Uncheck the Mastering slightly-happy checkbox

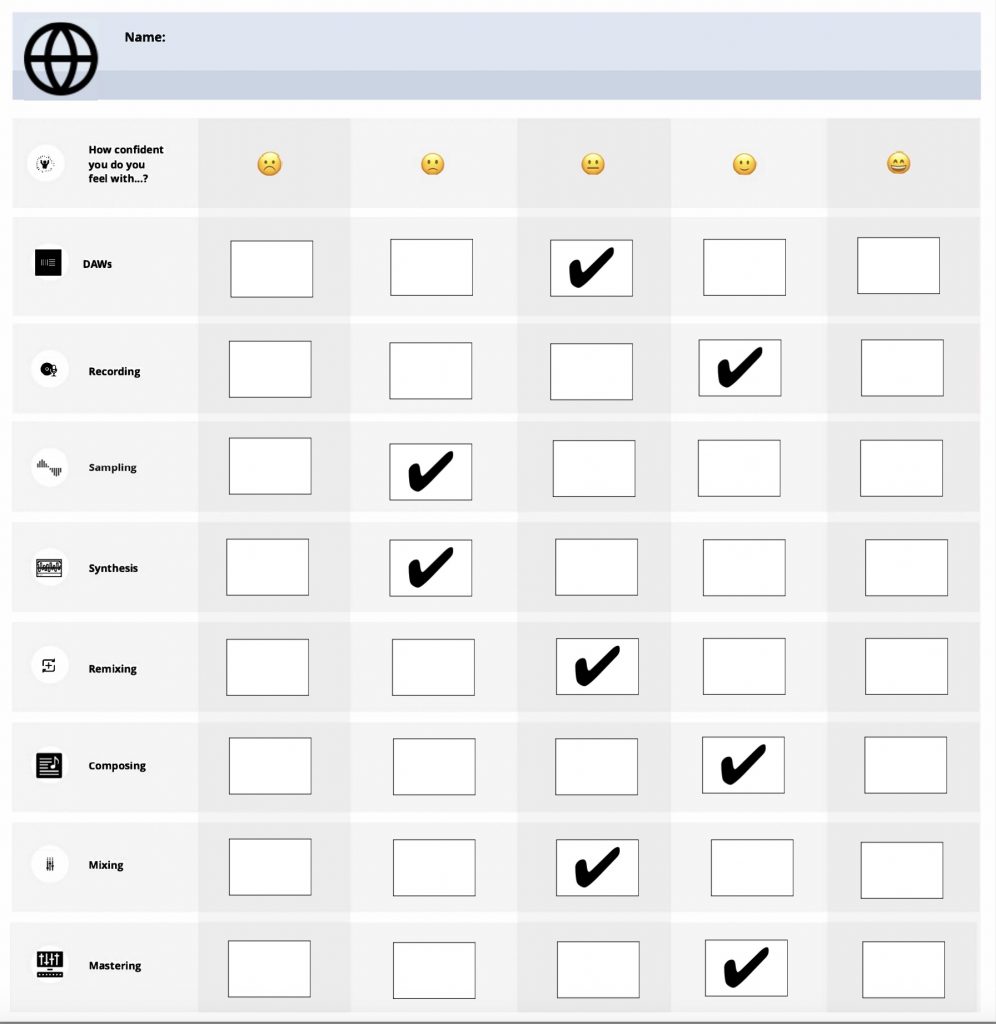[746, 968]
